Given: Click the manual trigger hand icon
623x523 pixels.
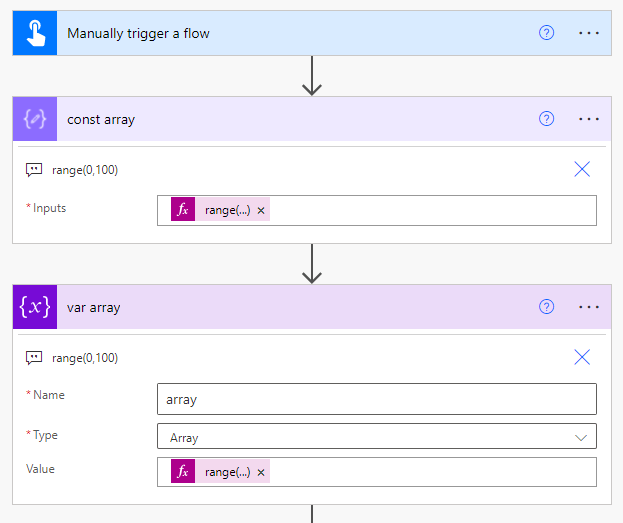Looking at the screenshot, I should click(34, 33).
